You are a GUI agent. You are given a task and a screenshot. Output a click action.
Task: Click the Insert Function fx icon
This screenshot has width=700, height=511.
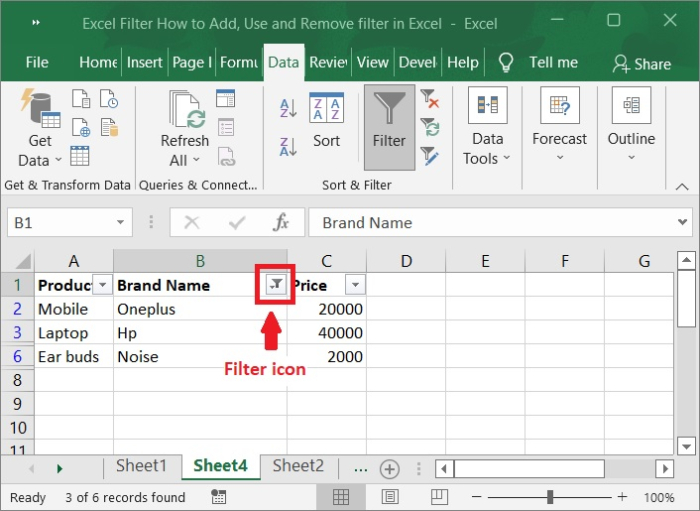pyautogui.click(x=281, y=222)
